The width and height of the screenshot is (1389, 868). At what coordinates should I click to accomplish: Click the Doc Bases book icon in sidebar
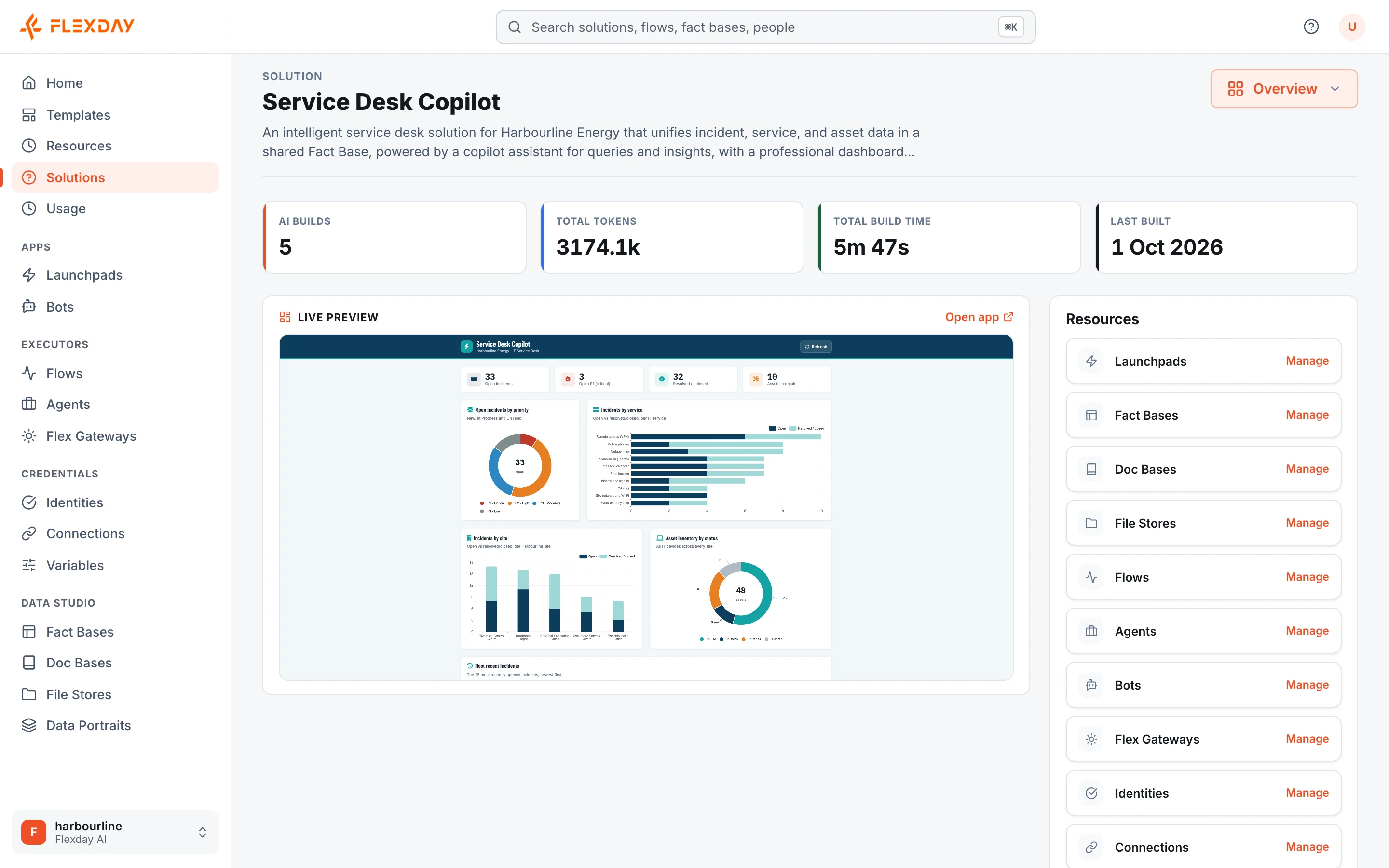click(29, 663)
